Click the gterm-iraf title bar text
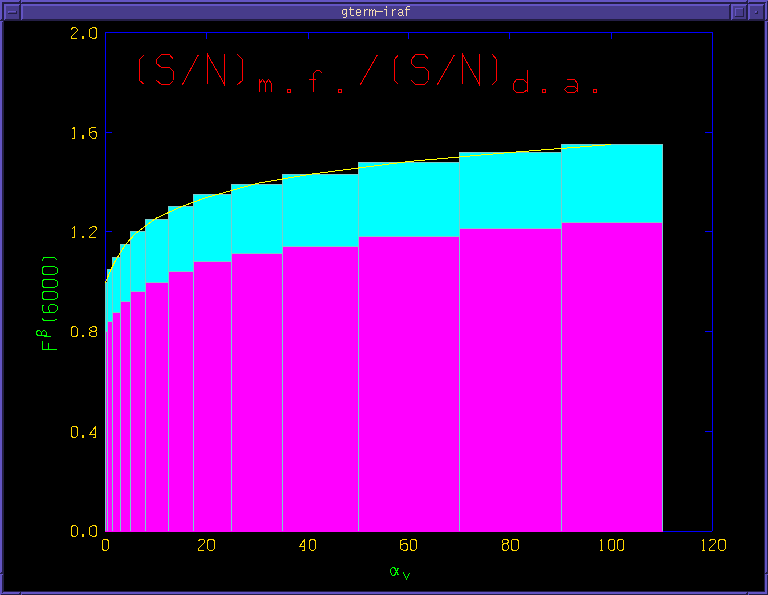The width and height of the screenshot is (768, 595). pos(383,10)
